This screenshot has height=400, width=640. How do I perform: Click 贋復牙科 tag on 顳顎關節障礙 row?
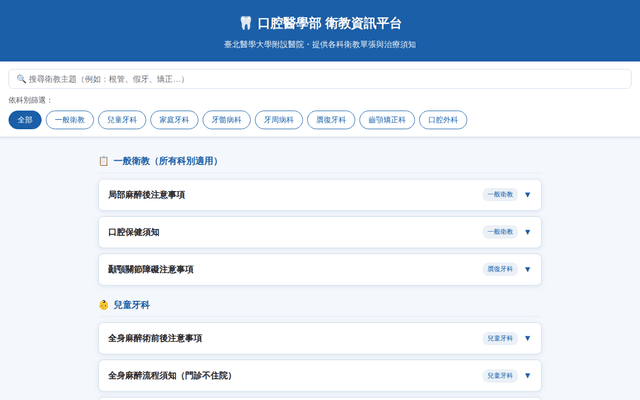tap(500, 269)
